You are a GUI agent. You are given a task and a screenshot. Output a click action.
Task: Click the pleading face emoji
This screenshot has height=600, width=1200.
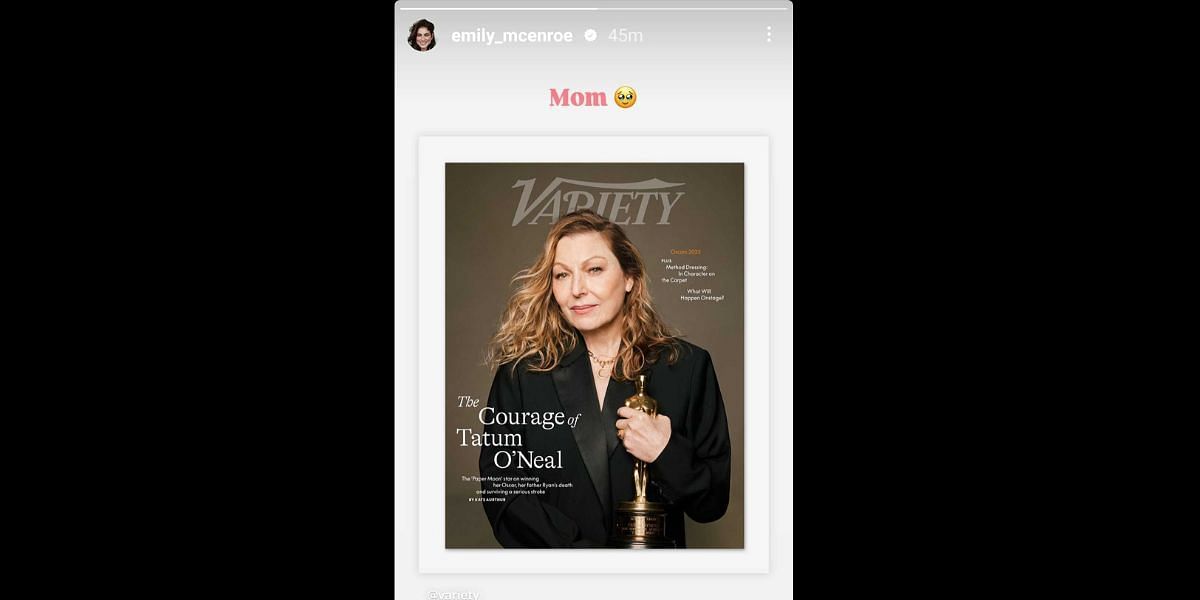(x=625, y=97)
